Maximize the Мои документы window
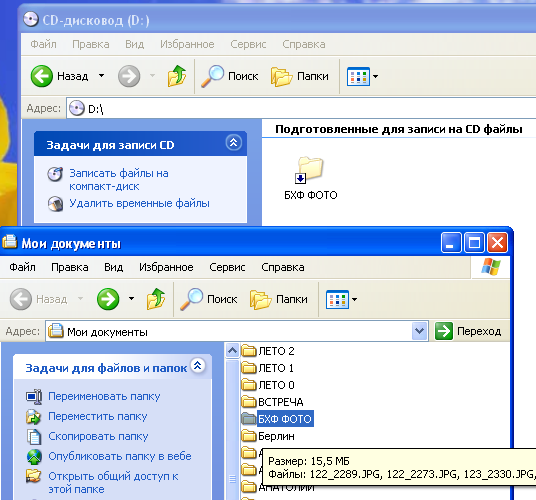The width and height of the screenshot is (536, 500). (x=474, y=243)
